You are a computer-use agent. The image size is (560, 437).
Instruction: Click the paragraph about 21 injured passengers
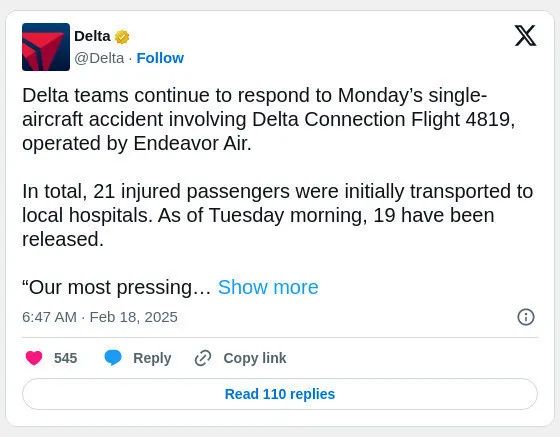pos(278,215)
